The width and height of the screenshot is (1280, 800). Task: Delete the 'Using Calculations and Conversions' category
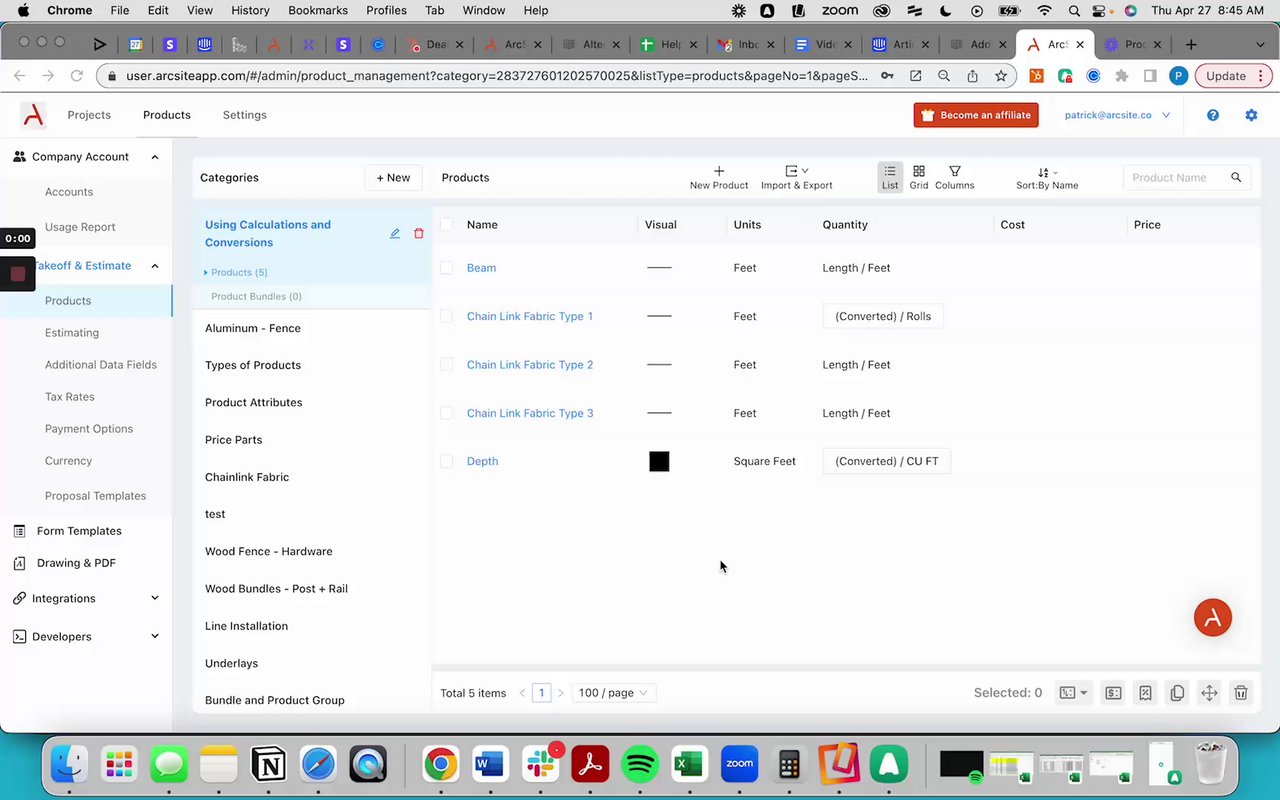tap(419, 233)
